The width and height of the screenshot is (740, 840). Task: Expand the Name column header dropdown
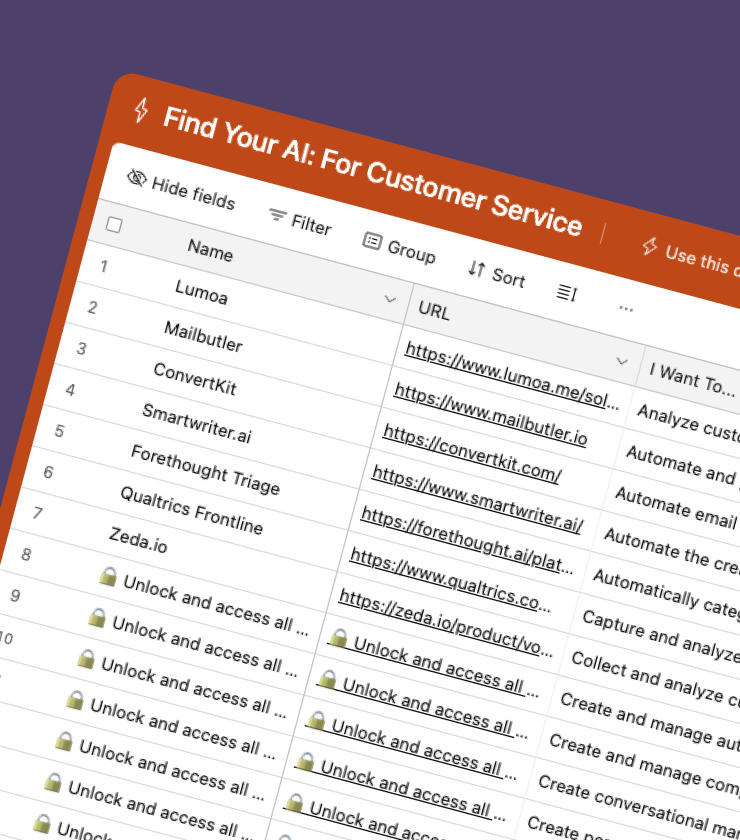click(390, 298)
